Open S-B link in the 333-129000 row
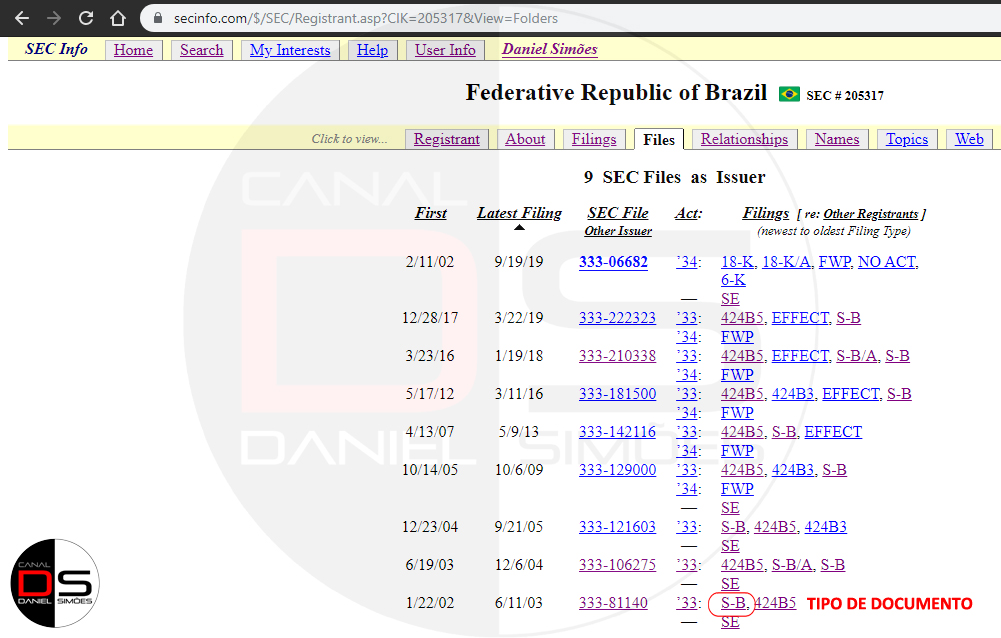 click(834, 470)
